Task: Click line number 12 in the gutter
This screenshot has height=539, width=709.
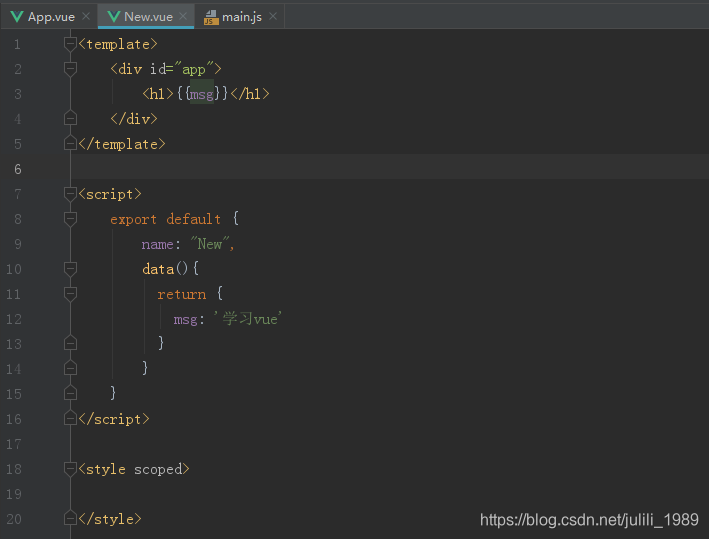Action: point(14,319)
